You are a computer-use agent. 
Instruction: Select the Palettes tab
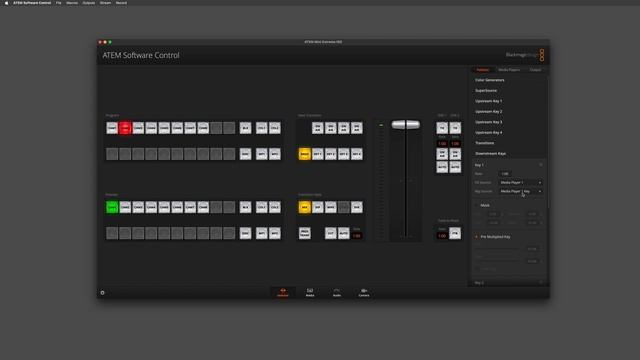pos(483,70)
